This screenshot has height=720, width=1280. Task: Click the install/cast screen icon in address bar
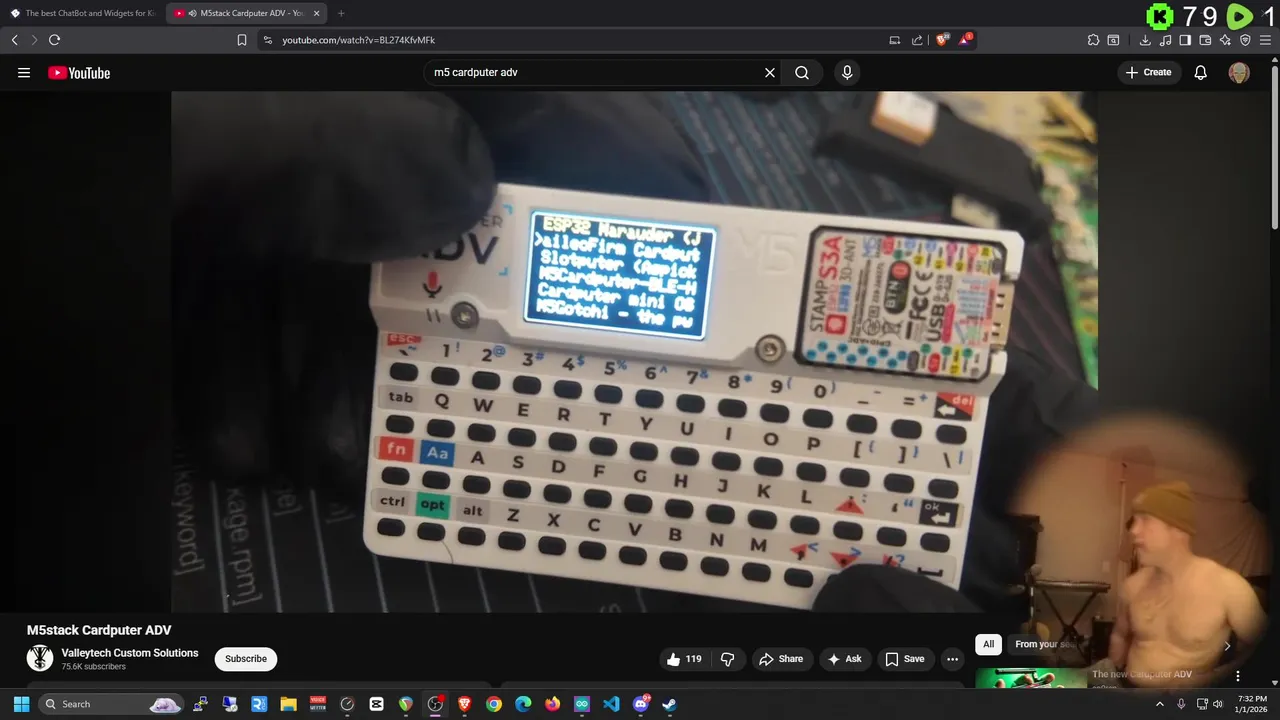pos(894,40)
